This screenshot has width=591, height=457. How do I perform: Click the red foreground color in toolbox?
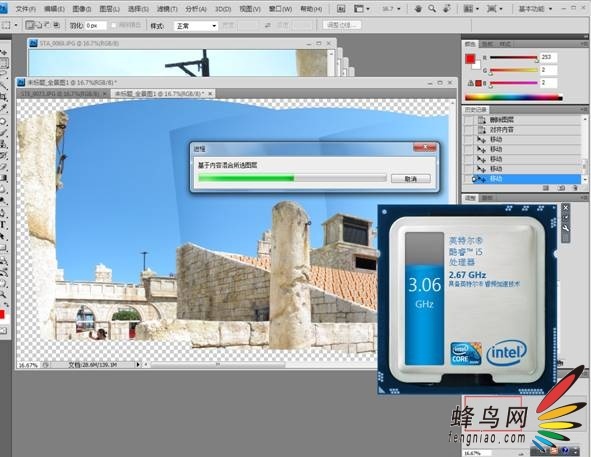pos(2,314)
